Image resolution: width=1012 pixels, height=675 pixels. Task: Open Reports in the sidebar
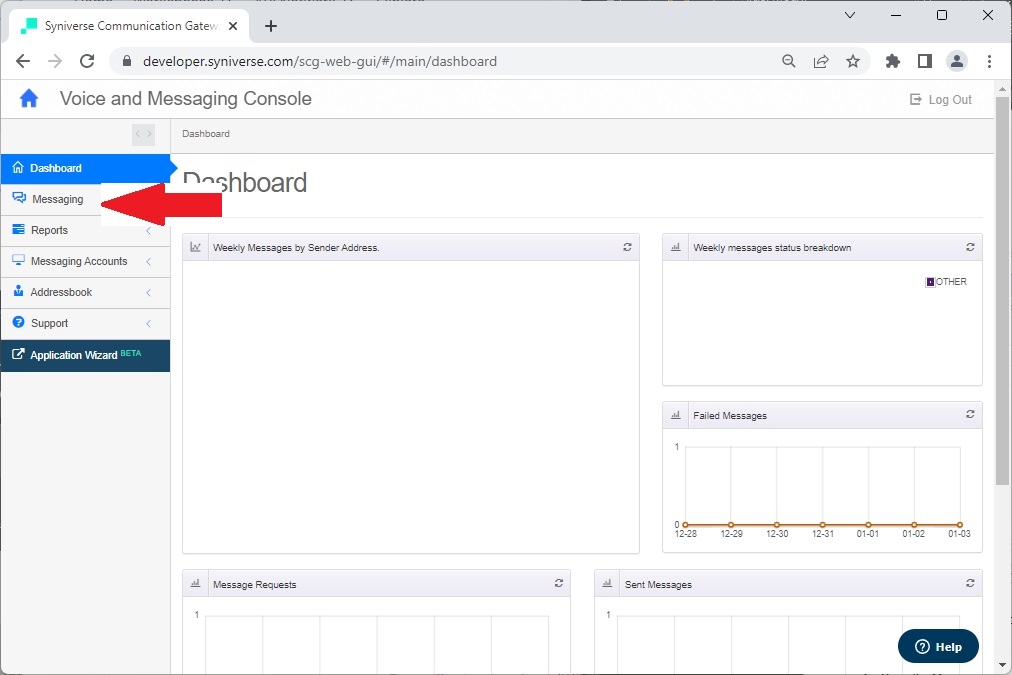85,230
